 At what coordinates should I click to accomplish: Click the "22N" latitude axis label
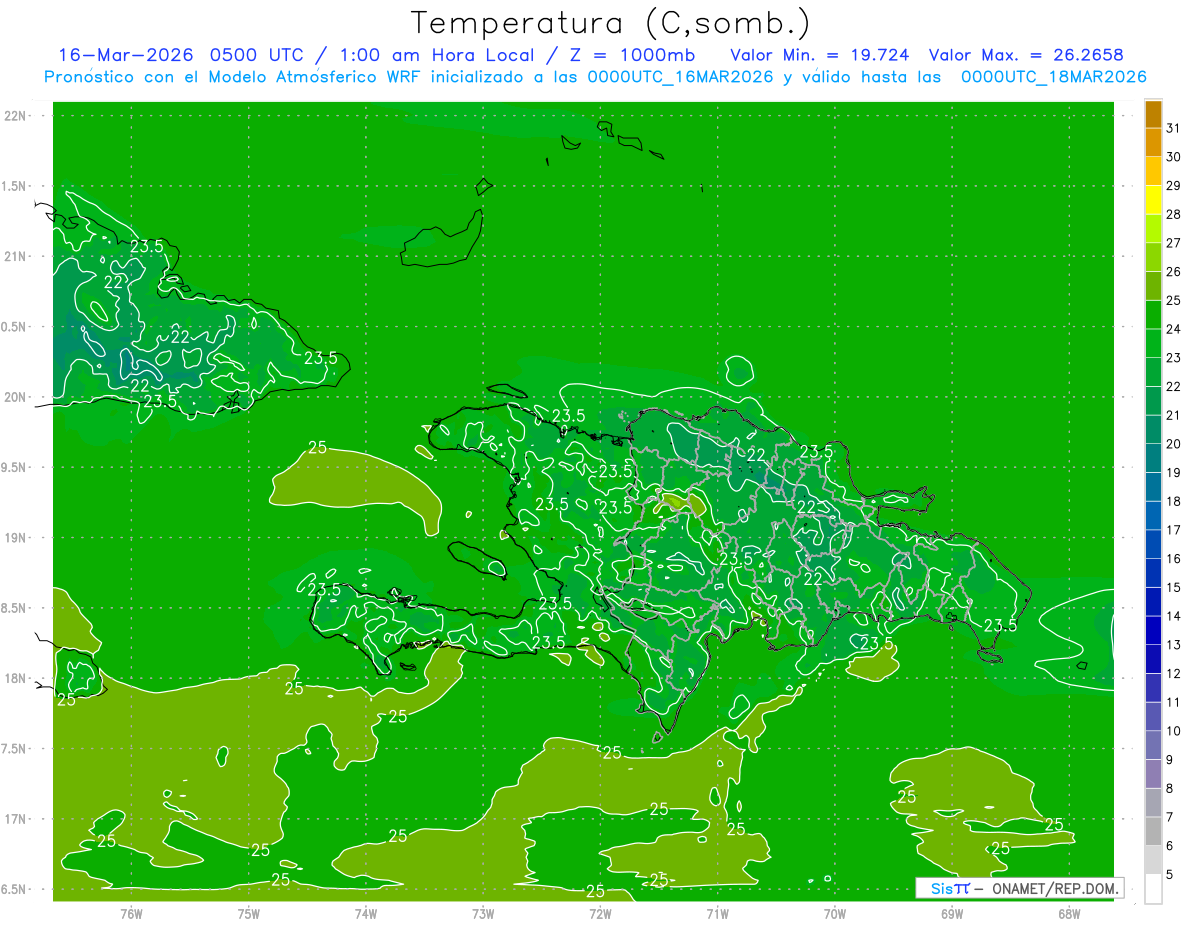(x=15, y=115)
